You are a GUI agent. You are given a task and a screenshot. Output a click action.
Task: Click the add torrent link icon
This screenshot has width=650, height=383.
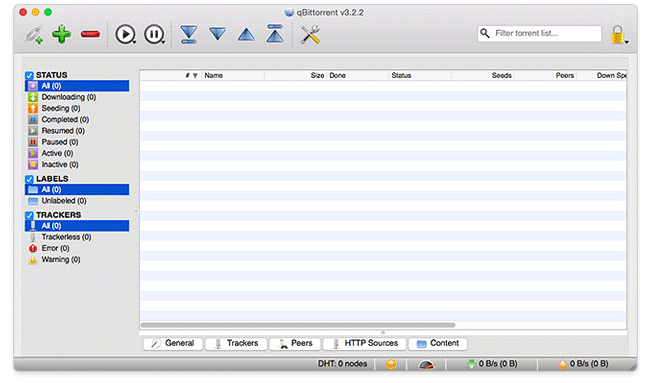click(x=34, y=34)
